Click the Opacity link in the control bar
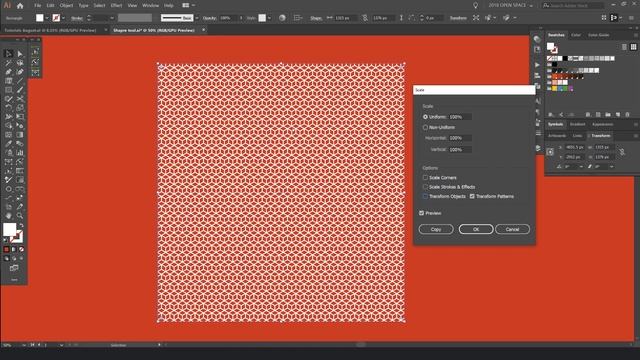 [x=209, y=18]
